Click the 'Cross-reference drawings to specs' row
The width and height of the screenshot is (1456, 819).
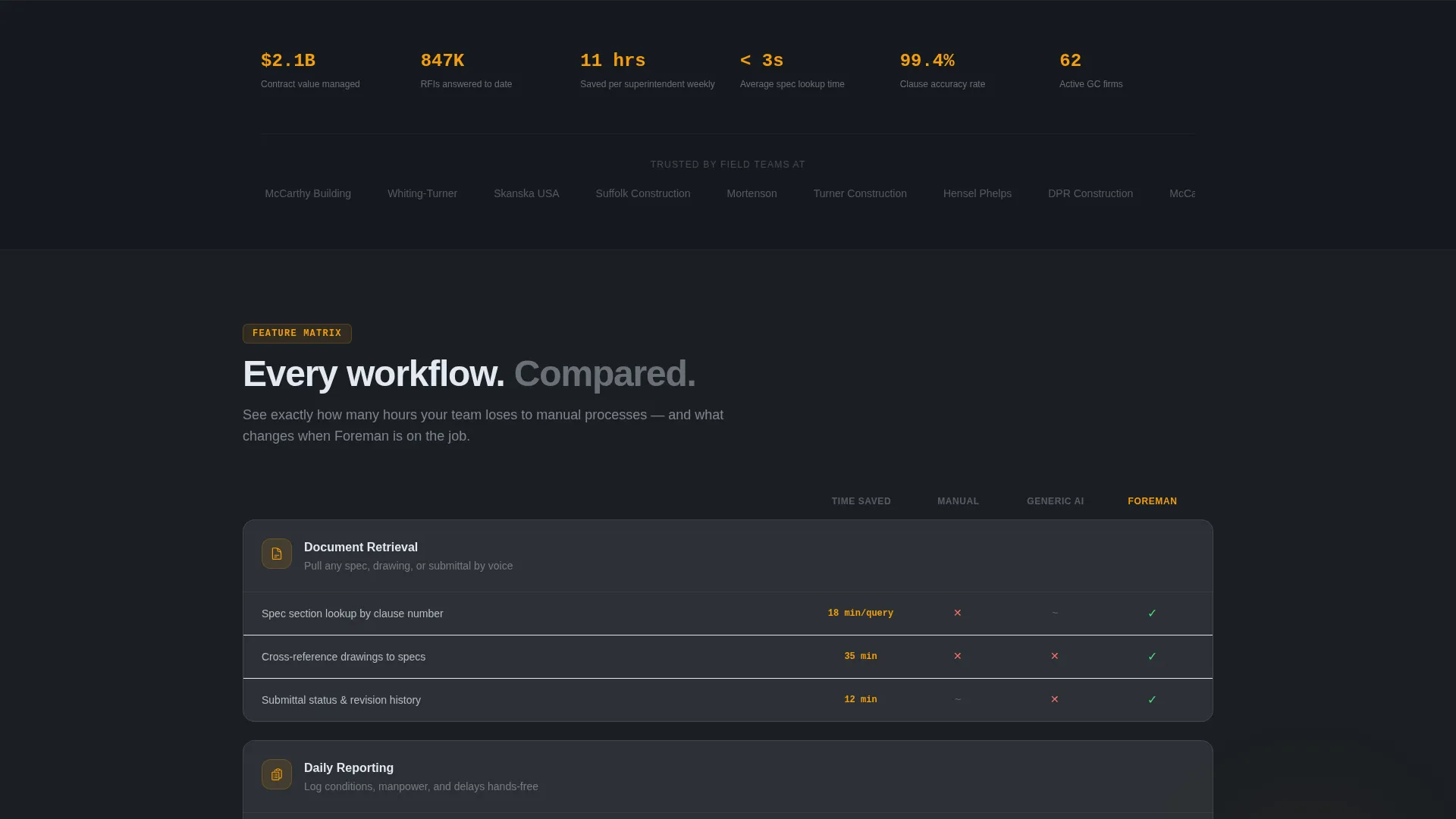(x=728, y=657)
